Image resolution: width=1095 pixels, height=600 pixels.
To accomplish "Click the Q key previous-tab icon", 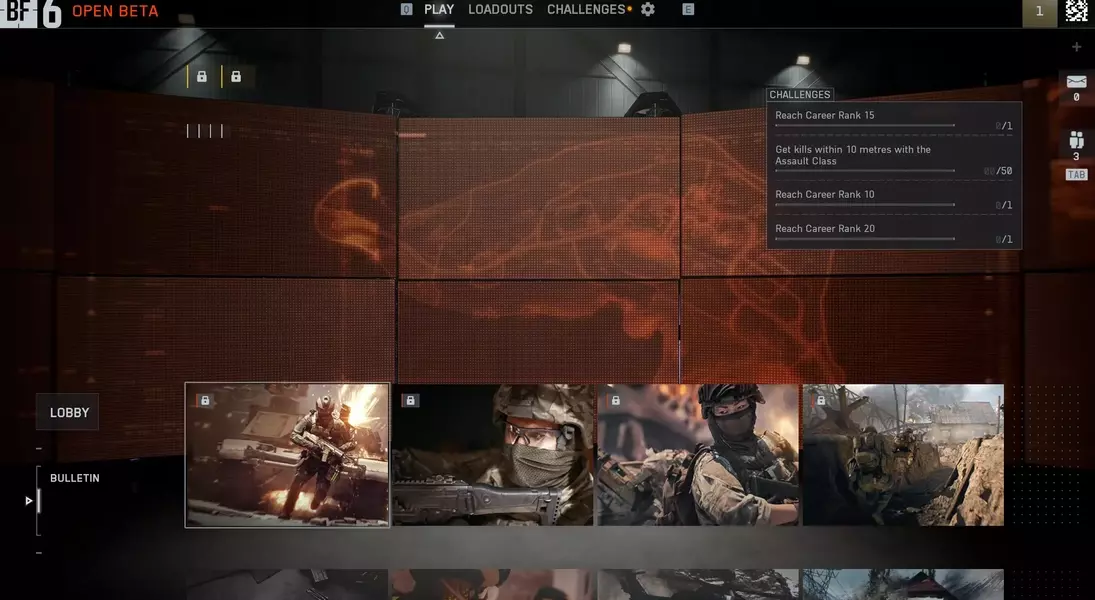I will (x=406, y=9).
